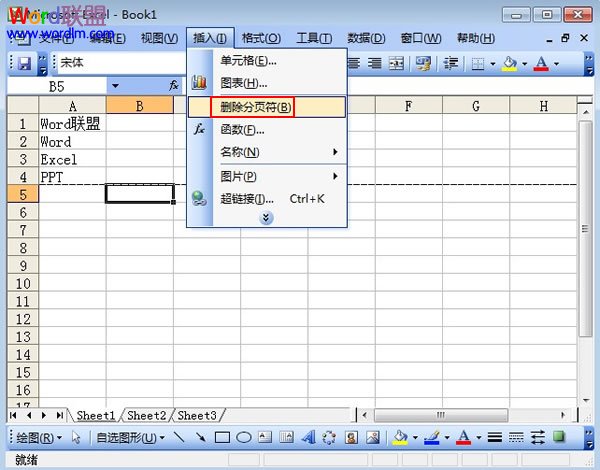
Task: Click the Insert Picture from File icon
Action: click(373, 437)
